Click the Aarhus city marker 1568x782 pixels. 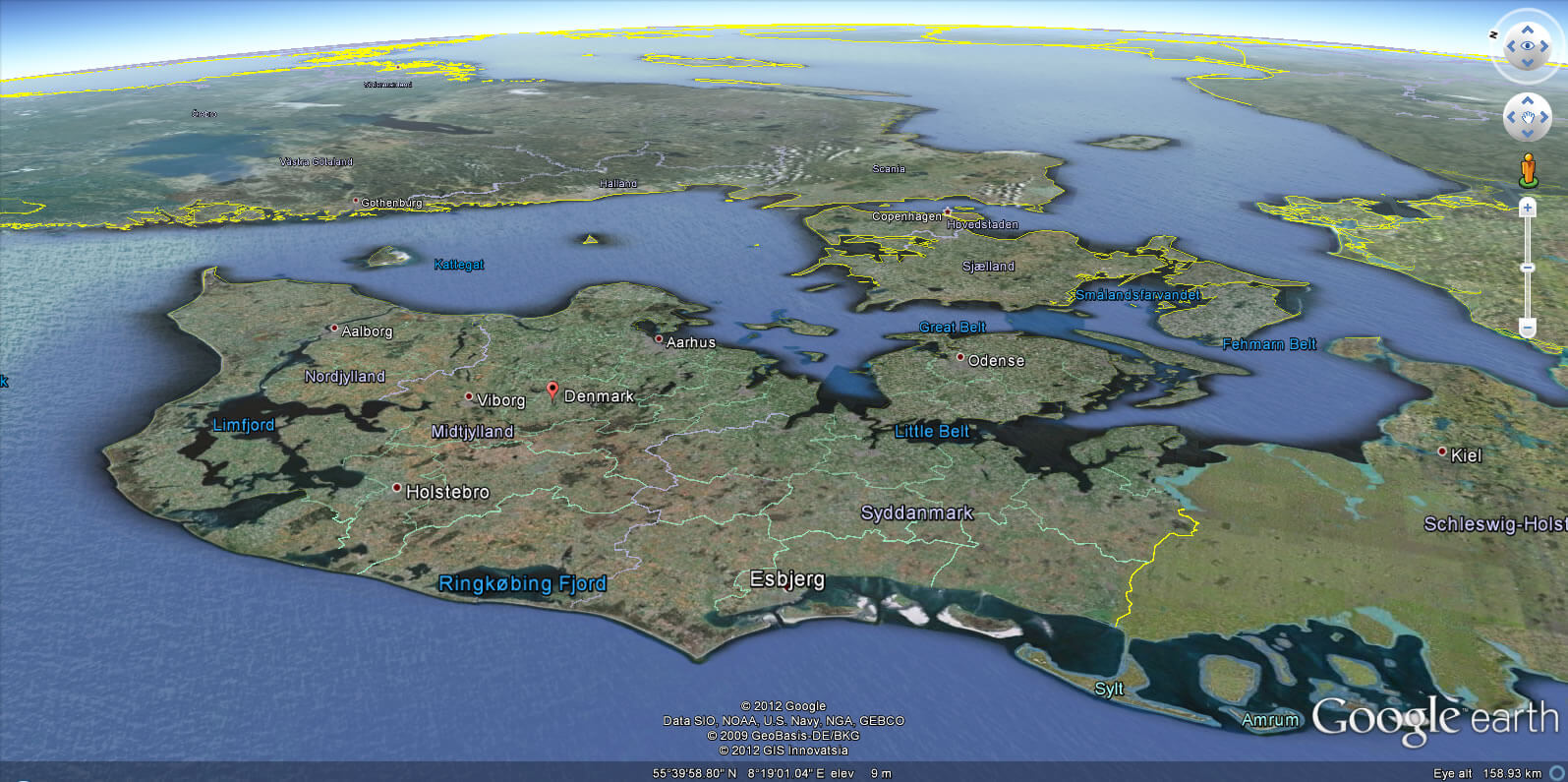(659, 339)
